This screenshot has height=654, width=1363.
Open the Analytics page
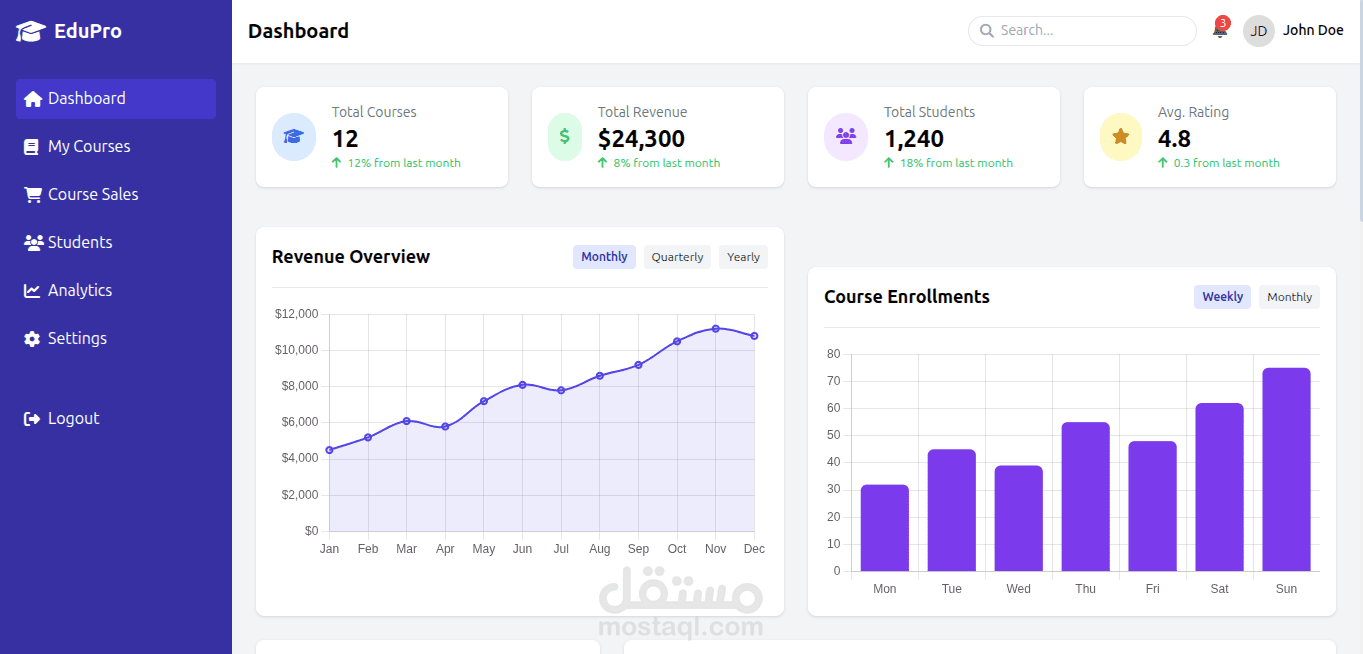click(x=116, y=291)
